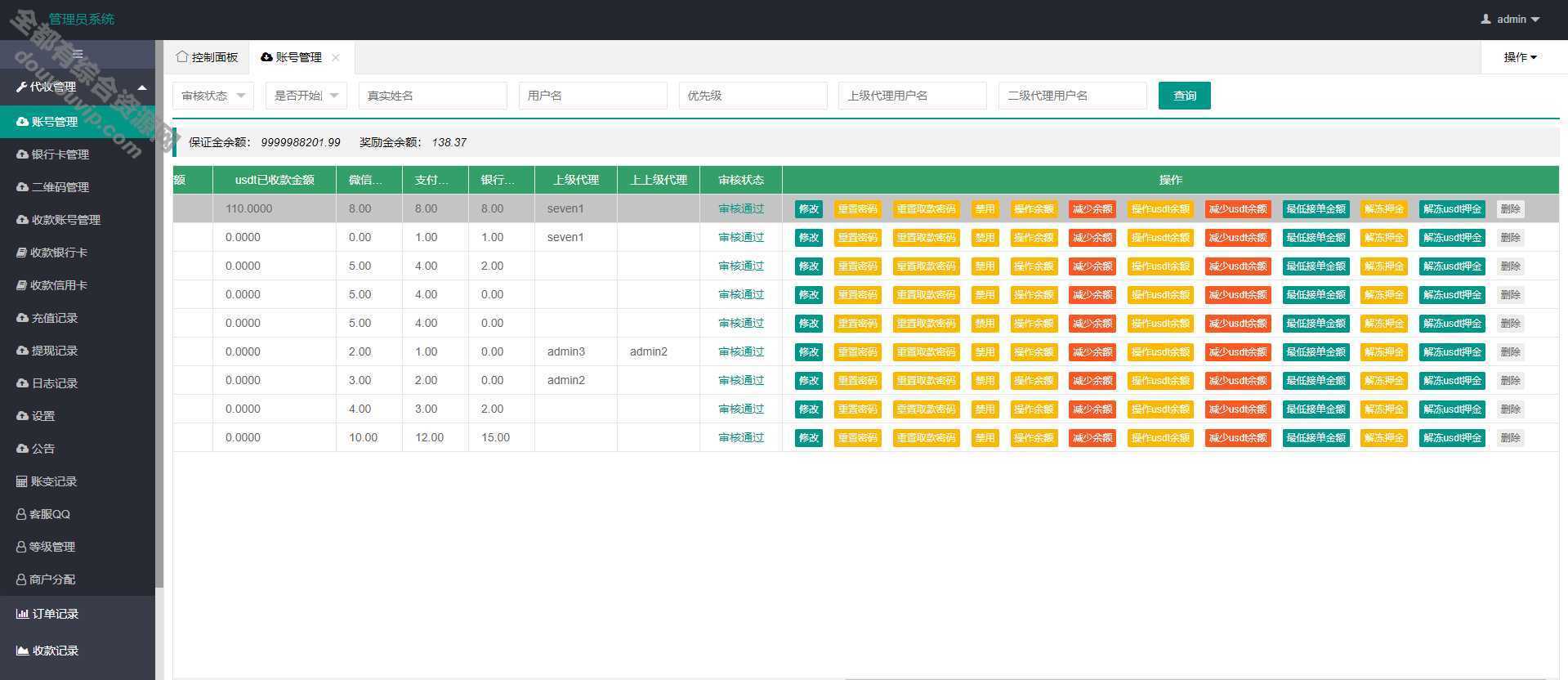Image resolution: width=1568 pixels, height=680 pixels.
Task: Click 删除 in the 110.0000 row
Action: click(1511, 209)
